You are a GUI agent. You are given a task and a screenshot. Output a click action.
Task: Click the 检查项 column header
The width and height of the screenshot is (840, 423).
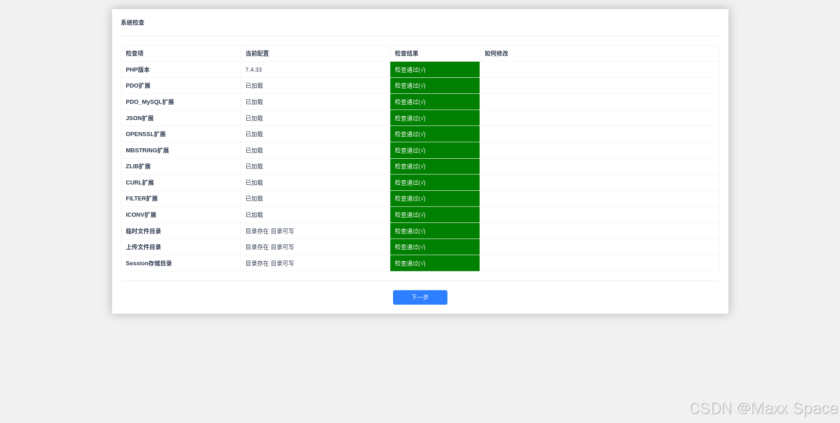(x=134, y=54)
